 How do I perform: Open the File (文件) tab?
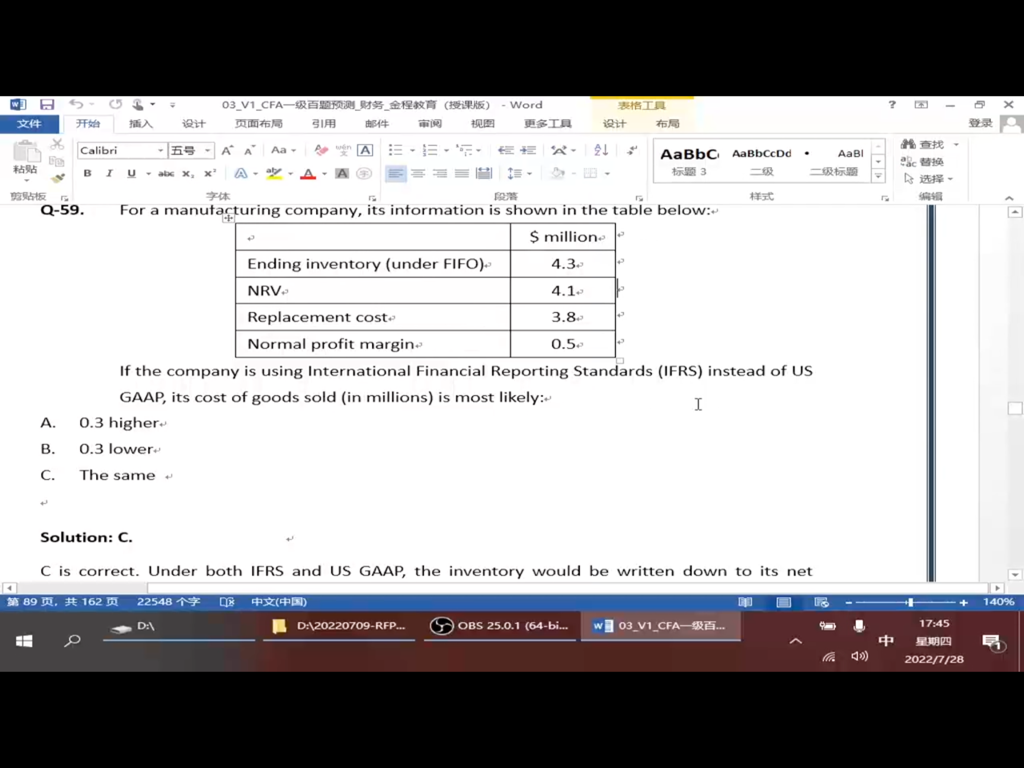(x=29, y=124)
